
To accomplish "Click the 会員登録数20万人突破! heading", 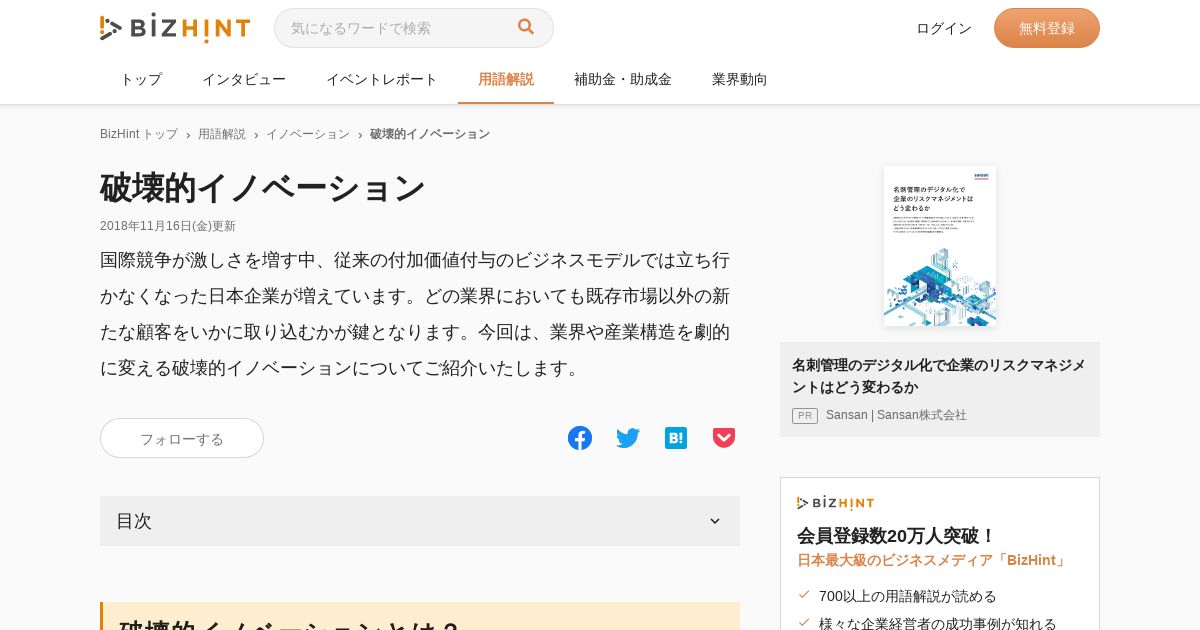I will click(897, 536).
